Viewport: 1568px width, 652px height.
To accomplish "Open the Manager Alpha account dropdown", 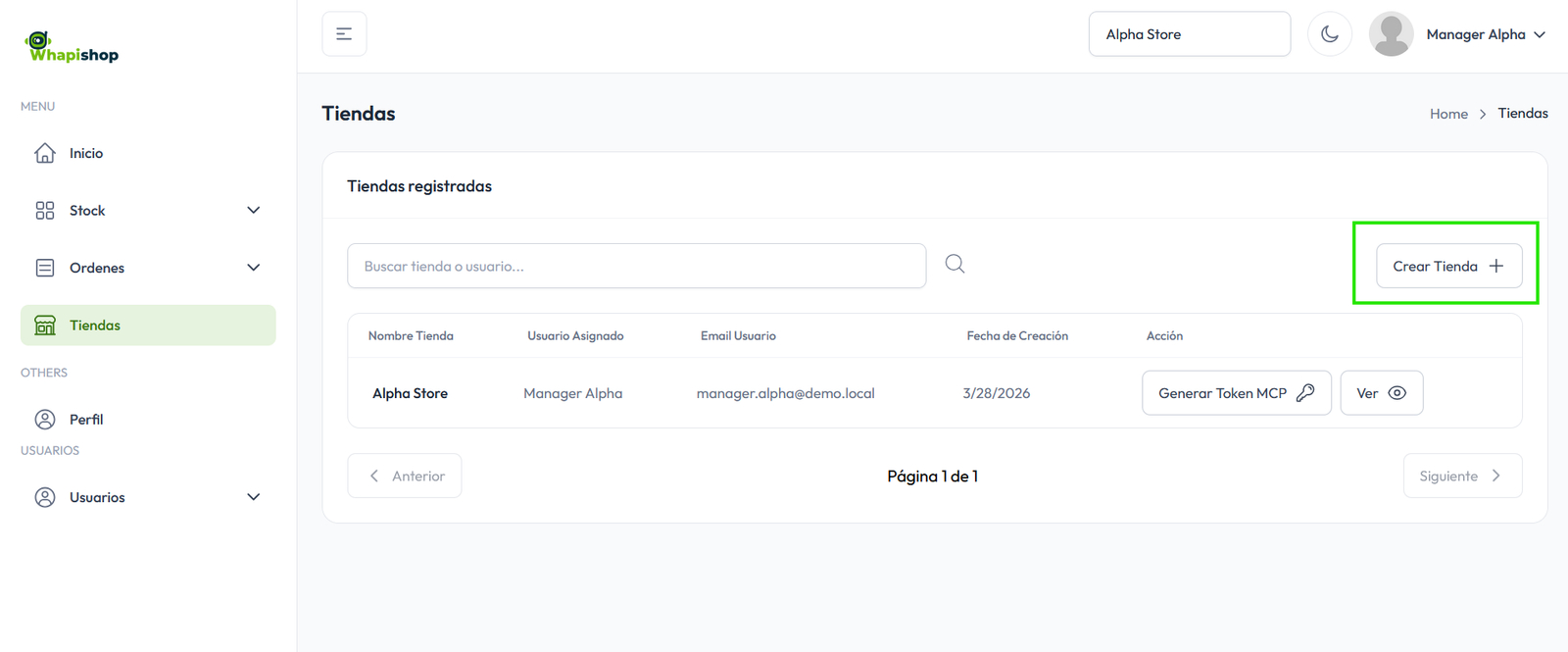I will tap(1486, 34).
